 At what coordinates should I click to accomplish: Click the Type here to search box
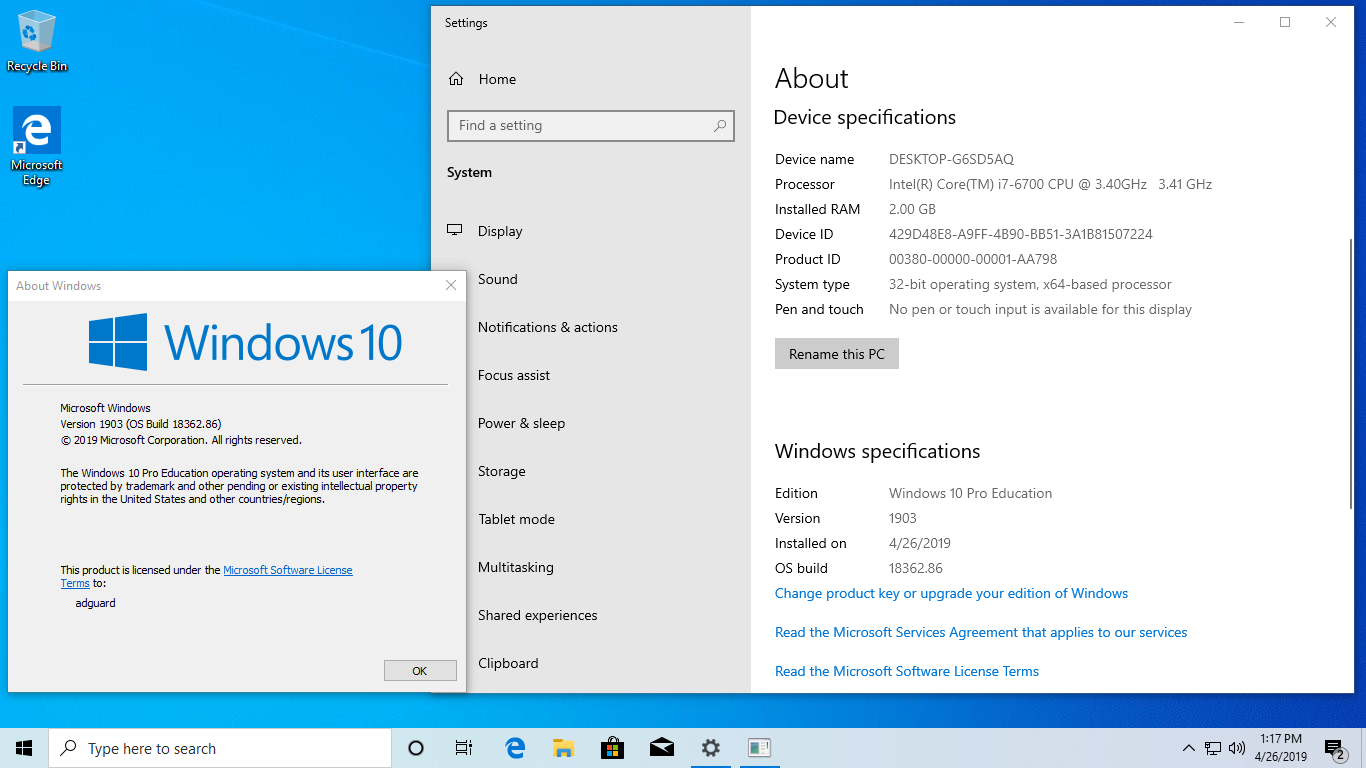tap(220, 748)
